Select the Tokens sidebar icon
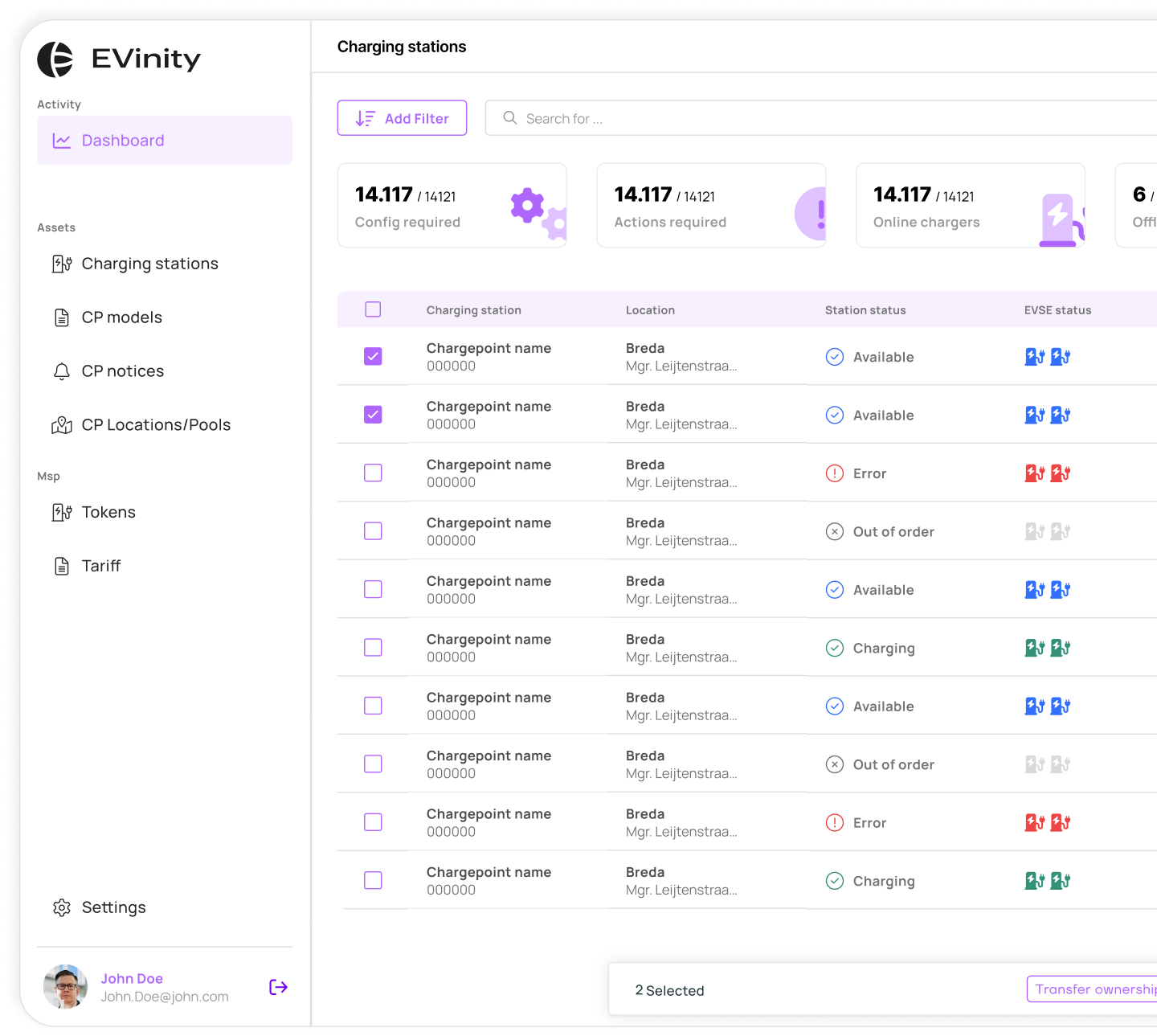 62,512
